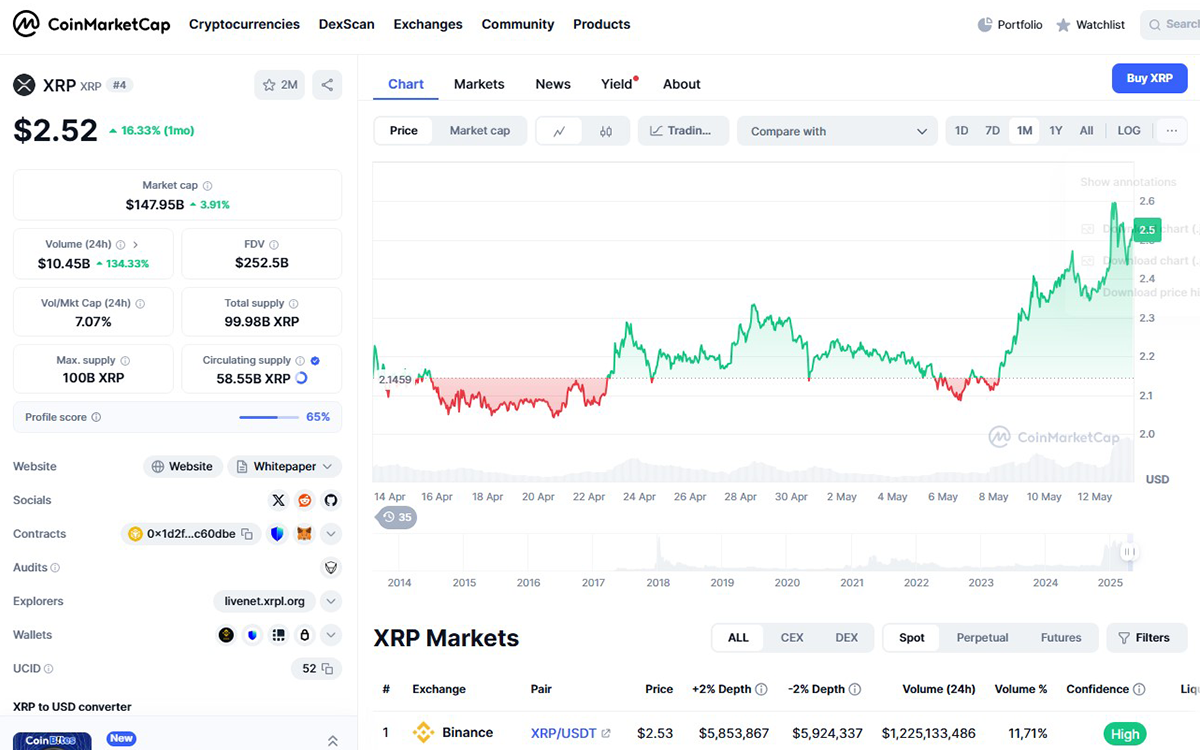Switch to the News tab
Screen dimensions: 1200x750
[x=553, y=84]
